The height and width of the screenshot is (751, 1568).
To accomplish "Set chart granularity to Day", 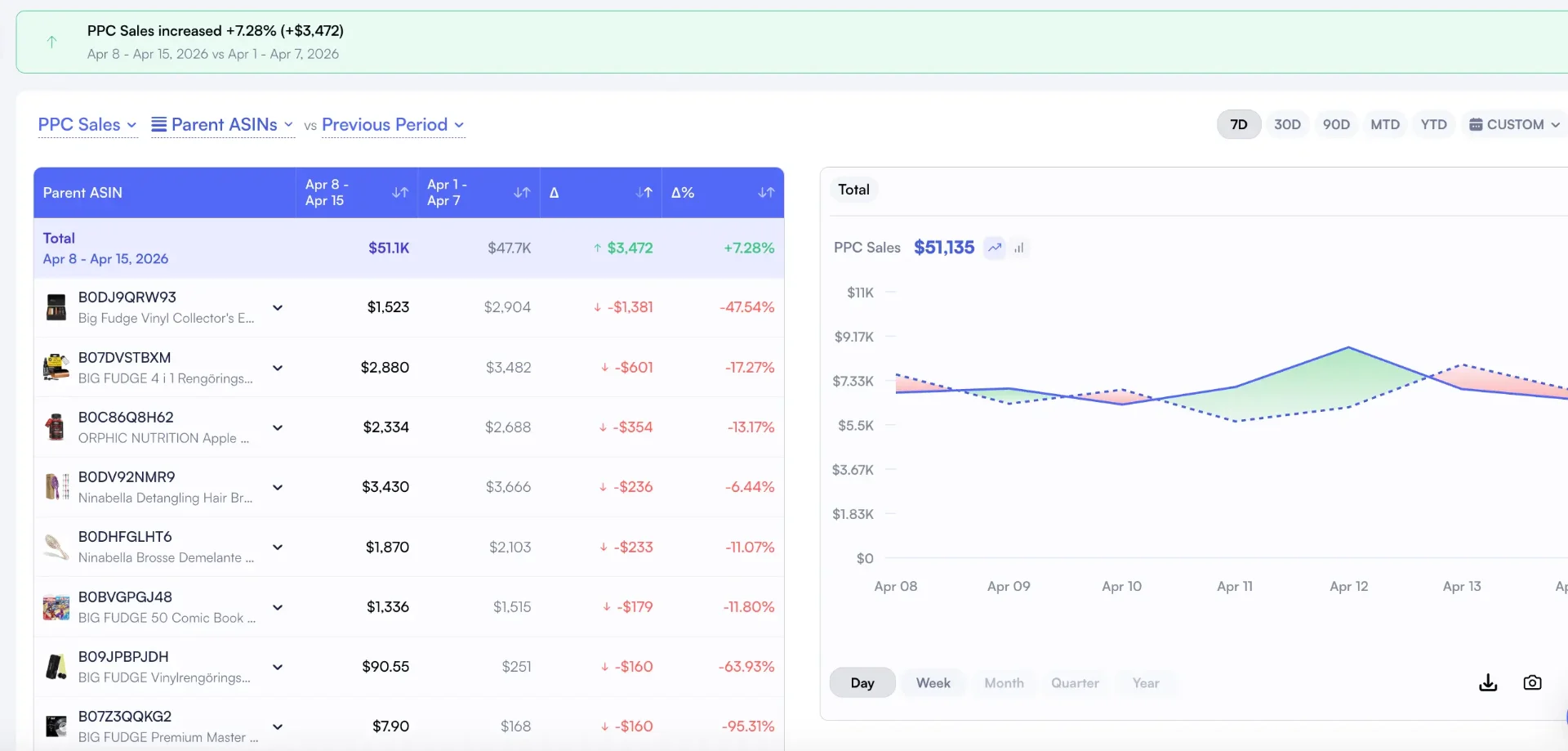I will 862,683.
